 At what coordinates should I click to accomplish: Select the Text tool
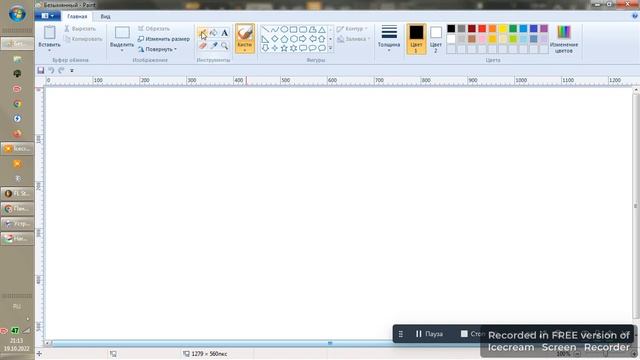[x=224, y=33]
